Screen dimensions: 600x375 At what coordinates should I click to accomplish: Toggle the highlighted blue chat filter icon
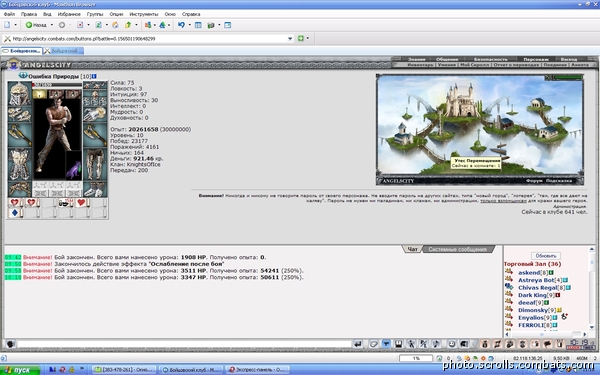point(386,344)
